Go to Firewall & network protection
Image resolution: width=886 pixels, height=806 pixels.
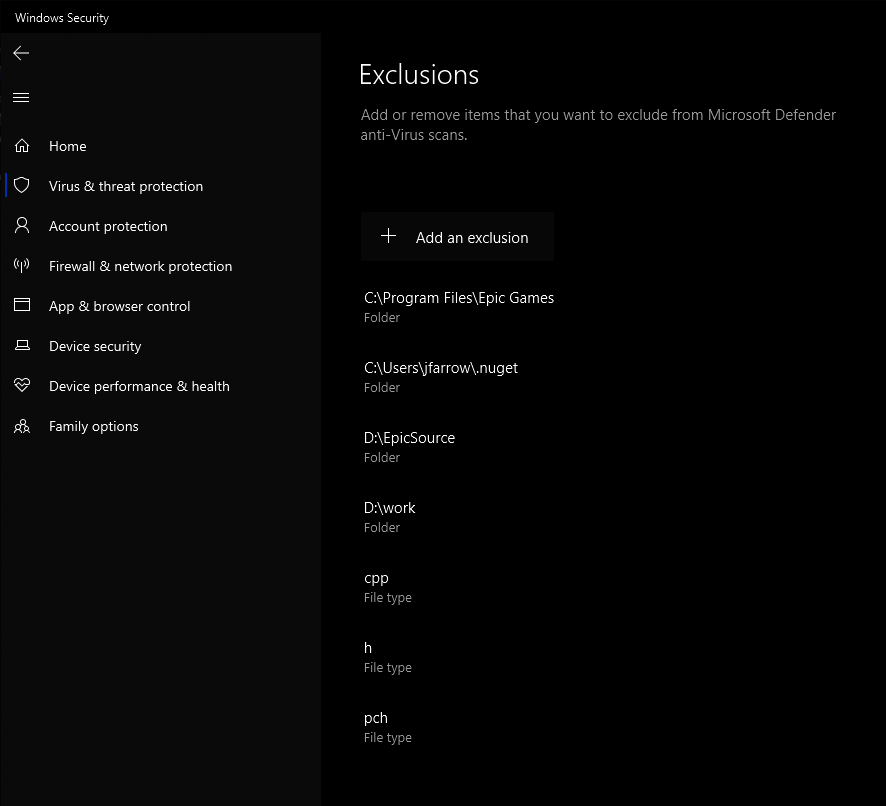pyautogui.click(x=140, y=266)
